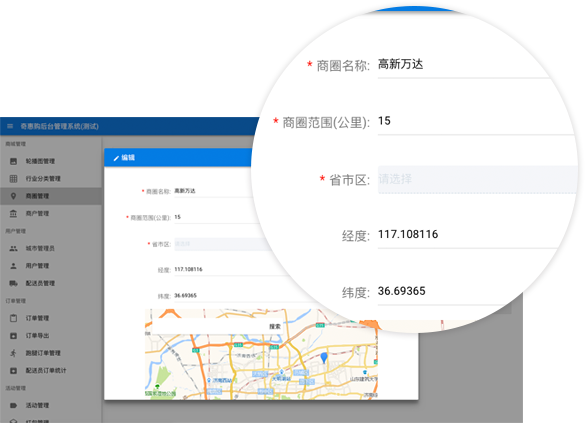
Task: Click the magnified 纬度 value 36.69365
Action: pyautogui.click(x=401, y=291)
